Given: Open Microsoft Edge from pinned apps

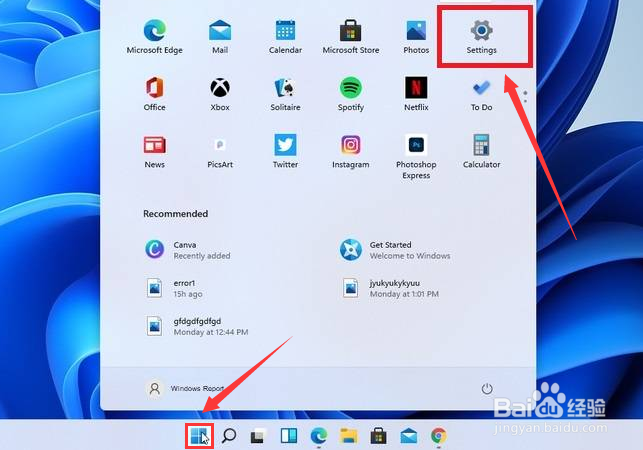Looking at the screenshot, I should tap(155, 37).
